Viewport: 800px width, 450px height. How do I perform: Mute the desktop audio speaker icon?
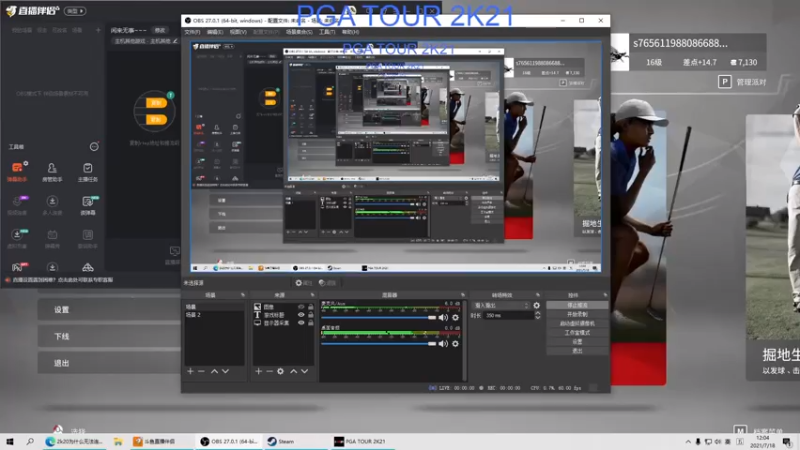pyautogui.click(x=443, y=344)
